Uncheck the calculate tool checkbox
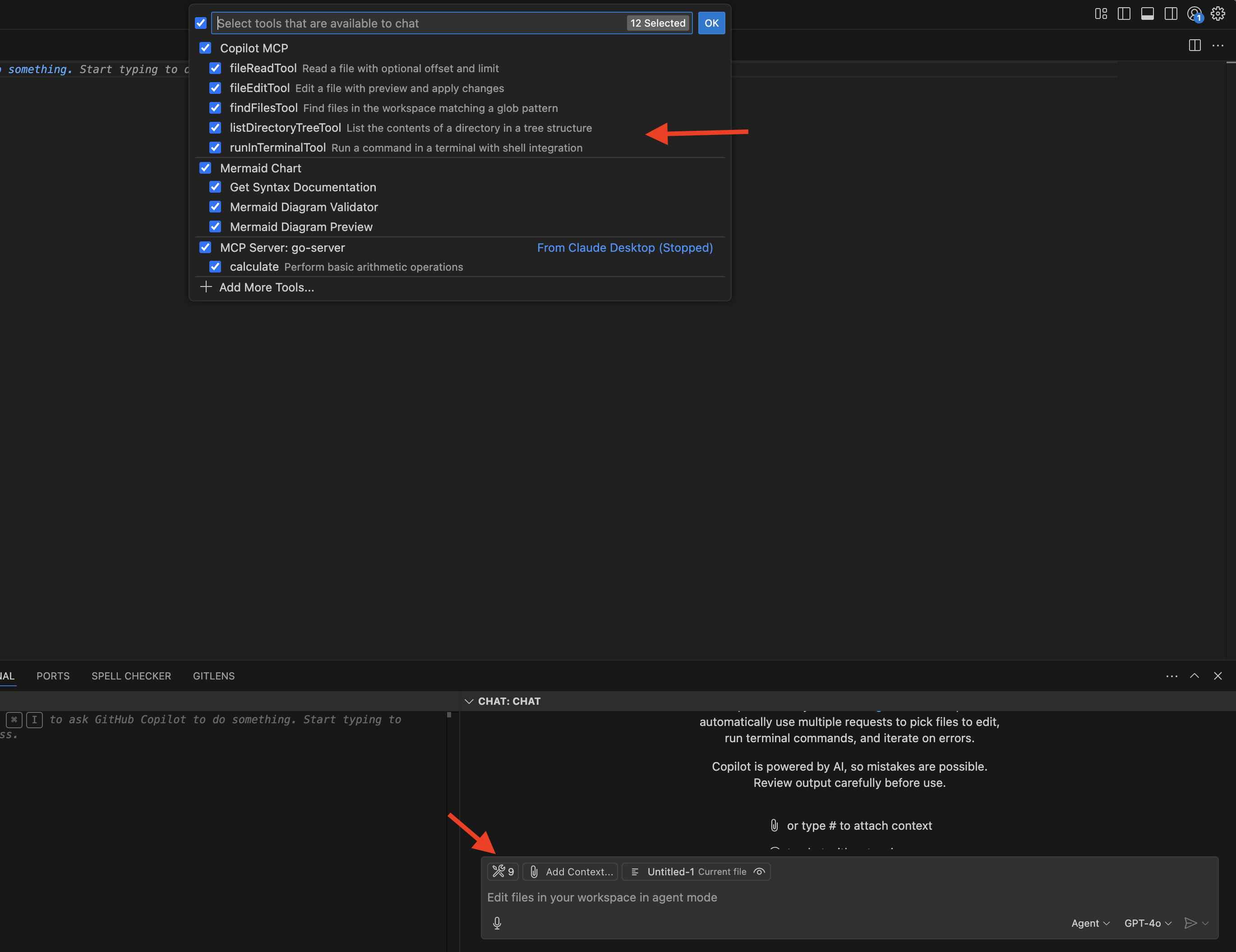 (215, 267)
